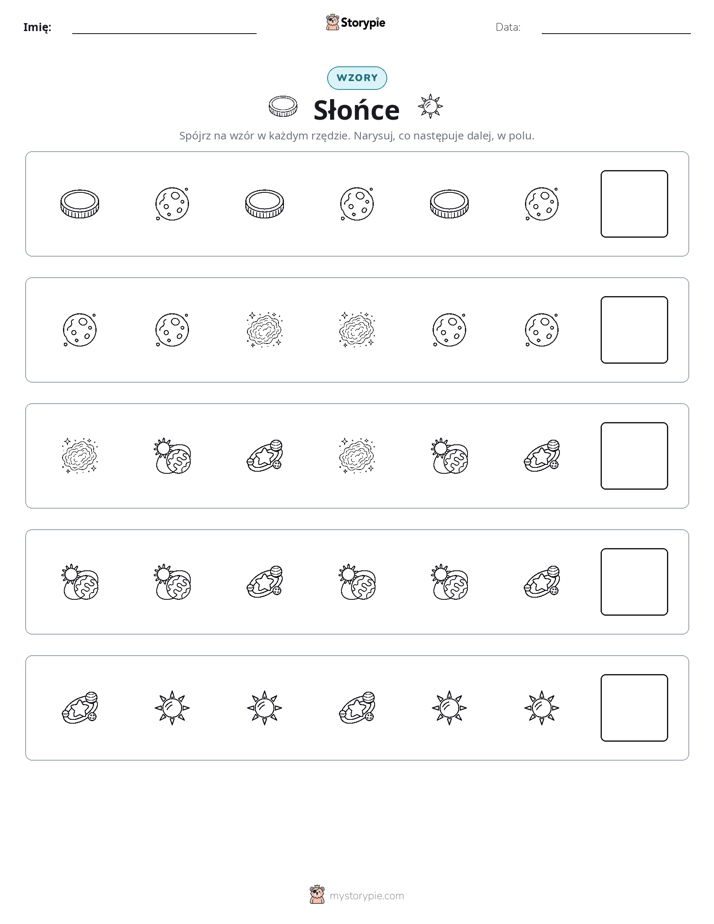Click the coin icon left of Słońce title
This screenshot has height=924, width=714.
pos(283,107)
